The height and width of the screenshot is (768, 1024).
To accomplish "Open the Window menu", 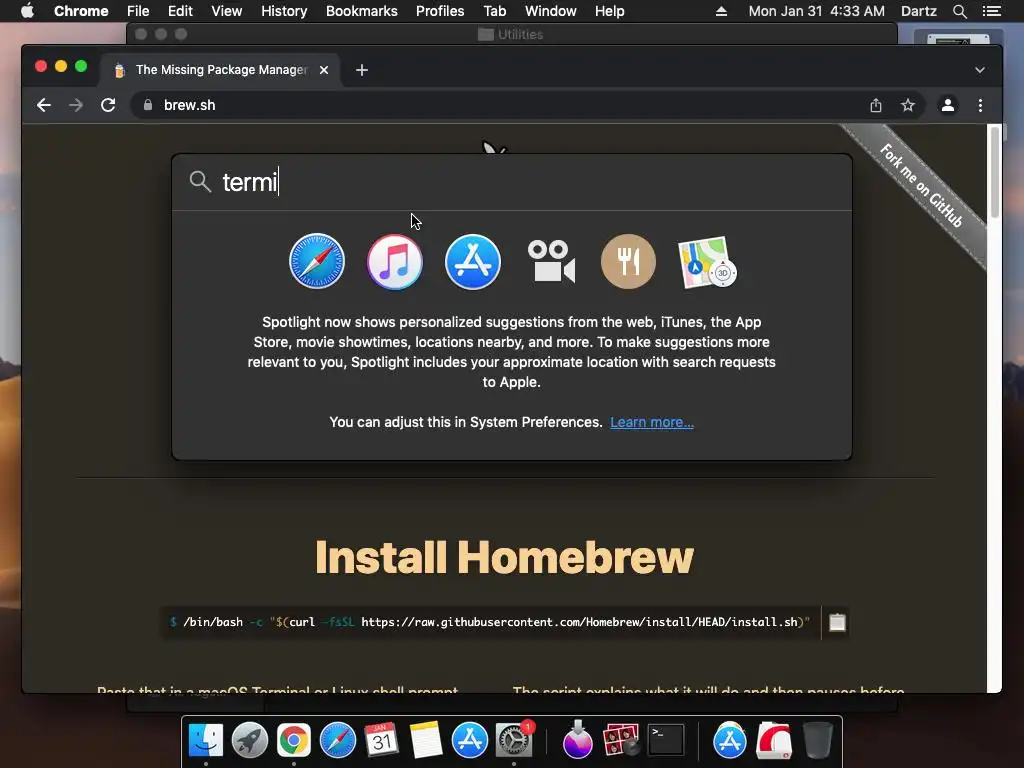I will 551,11.
